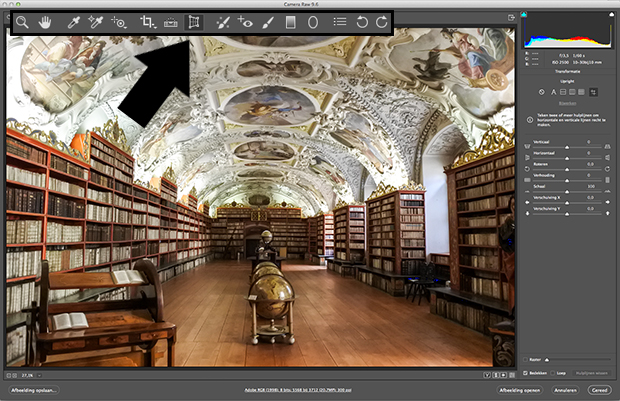This screenshot has width=620, height=401.
Task: Select the White Balance eyedropper tool
Action: [x=73, y=23]
